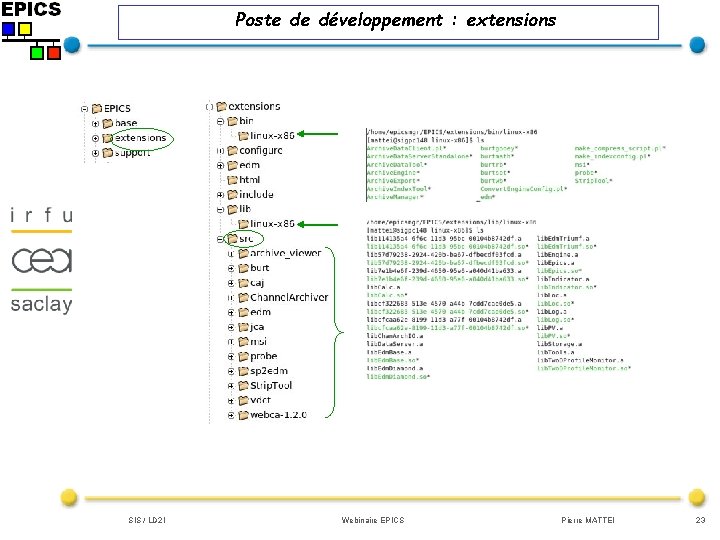Expand the webca-1.2.0 folder node
Image resolution: width=720 pixels, height=540 pixels.
231,416
